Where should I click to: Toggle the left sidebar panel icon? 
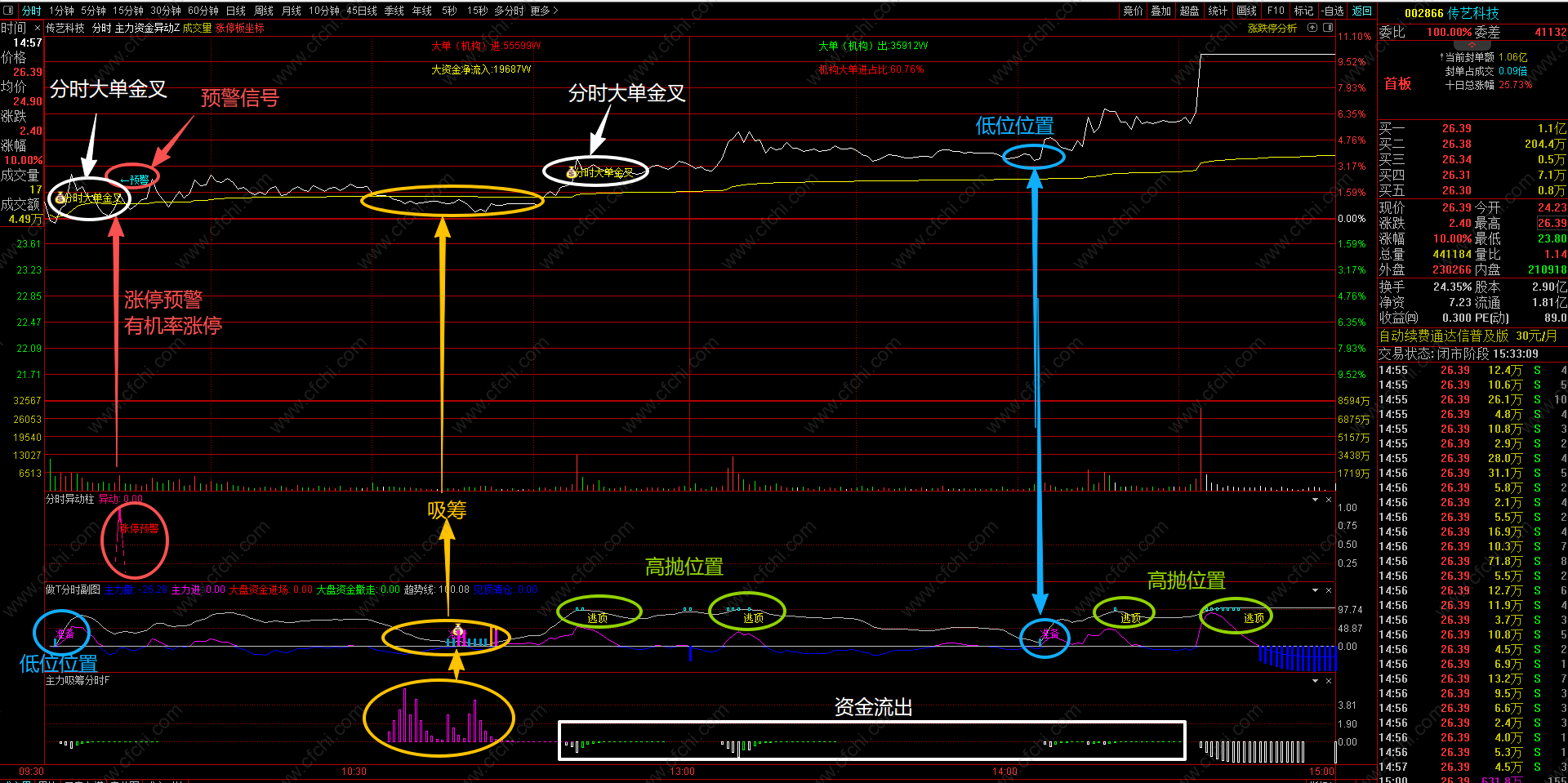click(8, 11)
